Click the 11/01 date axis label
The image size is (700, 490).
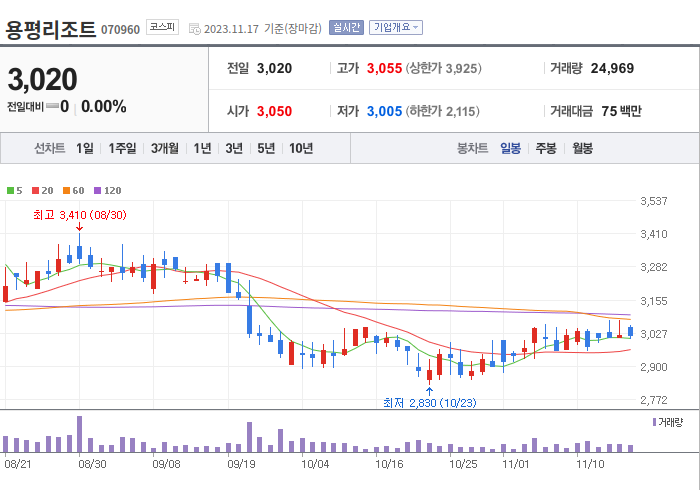(x=516, y=464)
